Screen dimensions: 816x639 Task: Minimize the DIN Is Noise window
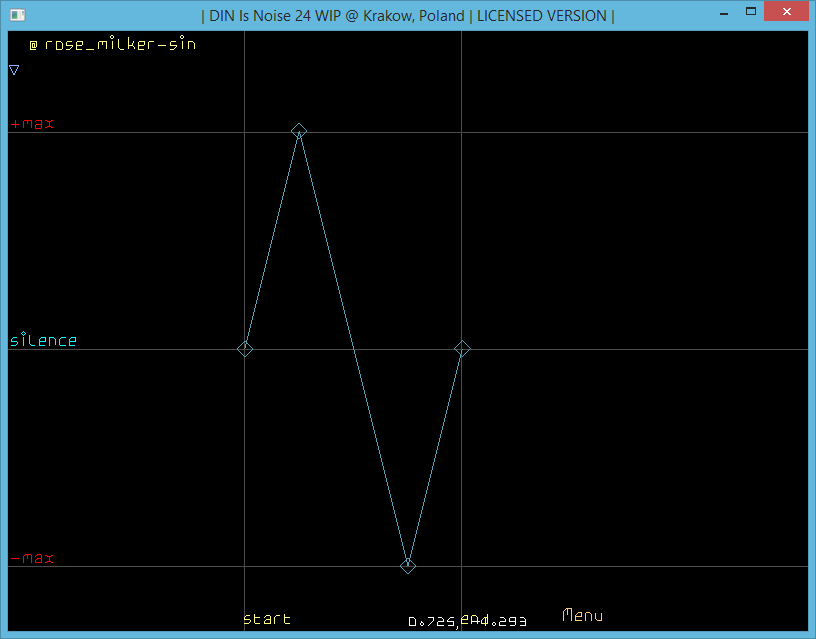point(720,13)
